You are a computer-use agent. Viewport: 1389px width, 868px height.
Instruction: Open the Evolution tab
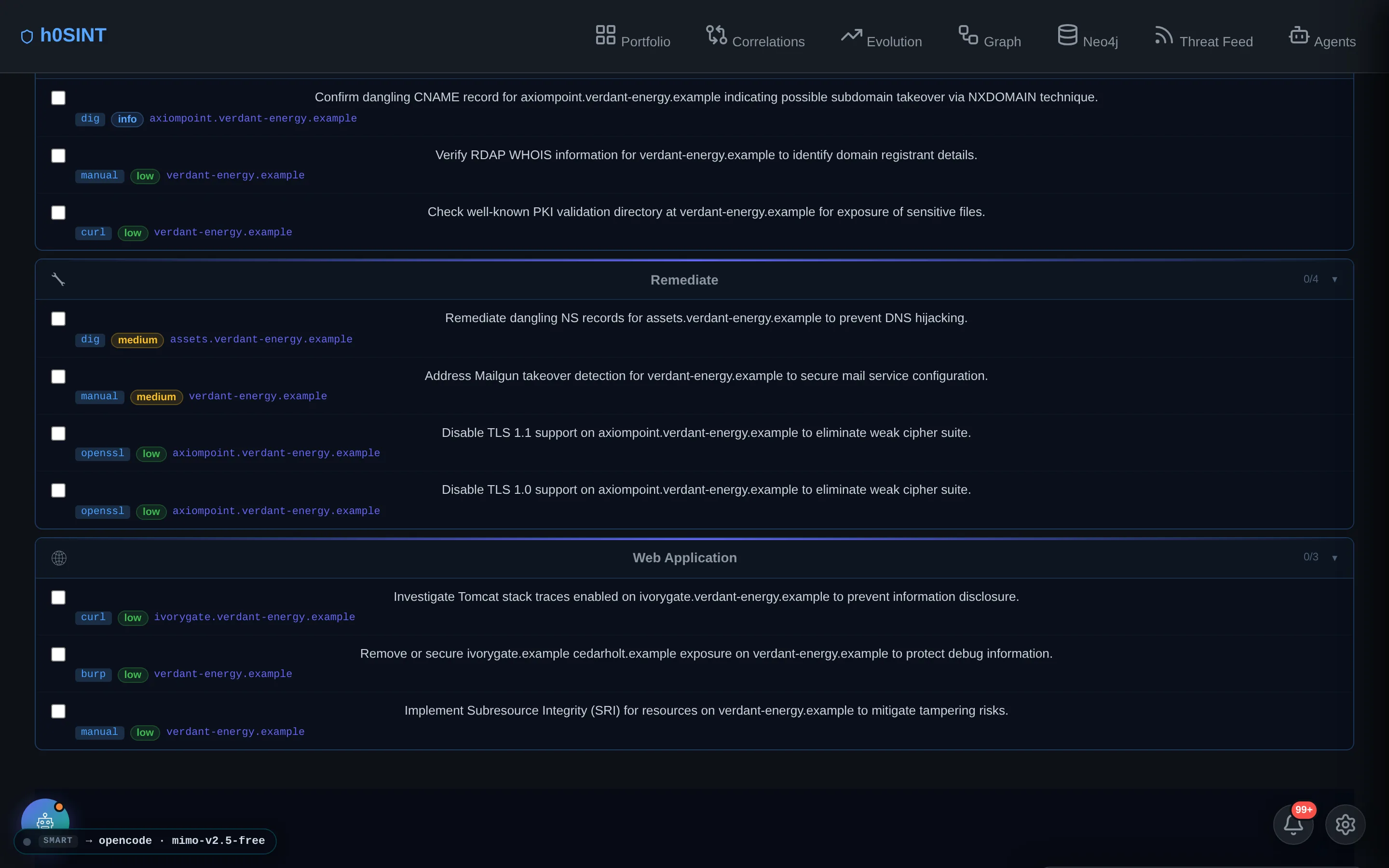pyautogui.click(x=881, y=36)
